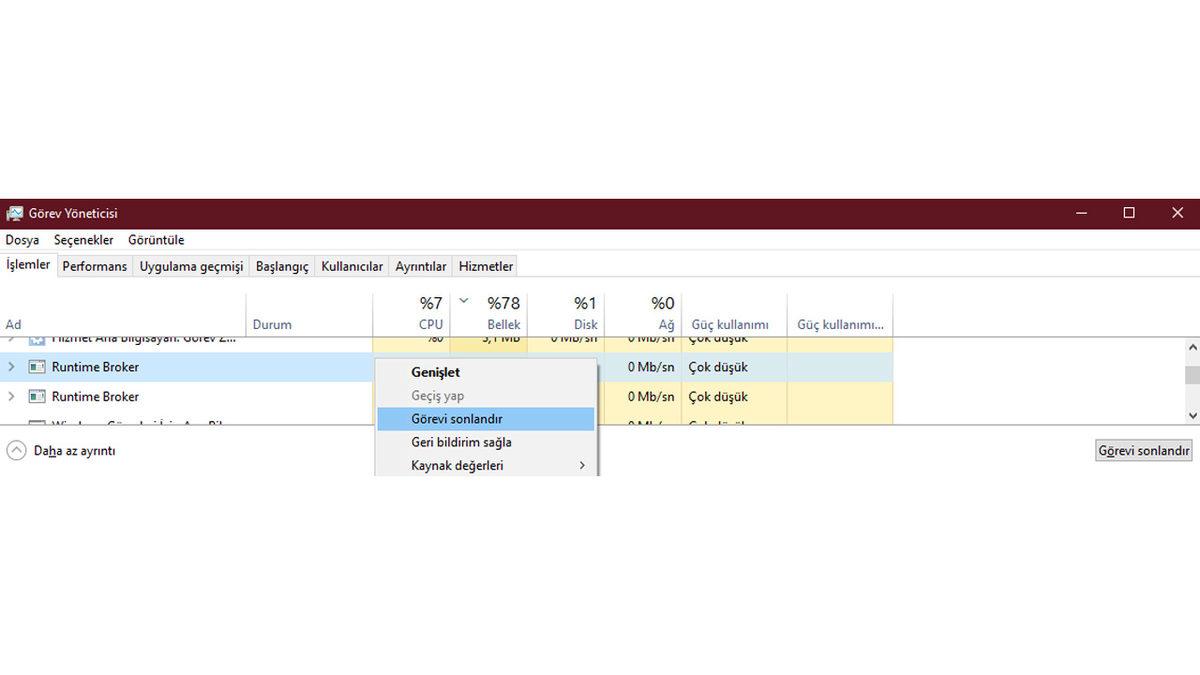Collapse details with Daha az ayrıntı arrow icon
This screenshot has height=675, width=1200.
[16, 451]
